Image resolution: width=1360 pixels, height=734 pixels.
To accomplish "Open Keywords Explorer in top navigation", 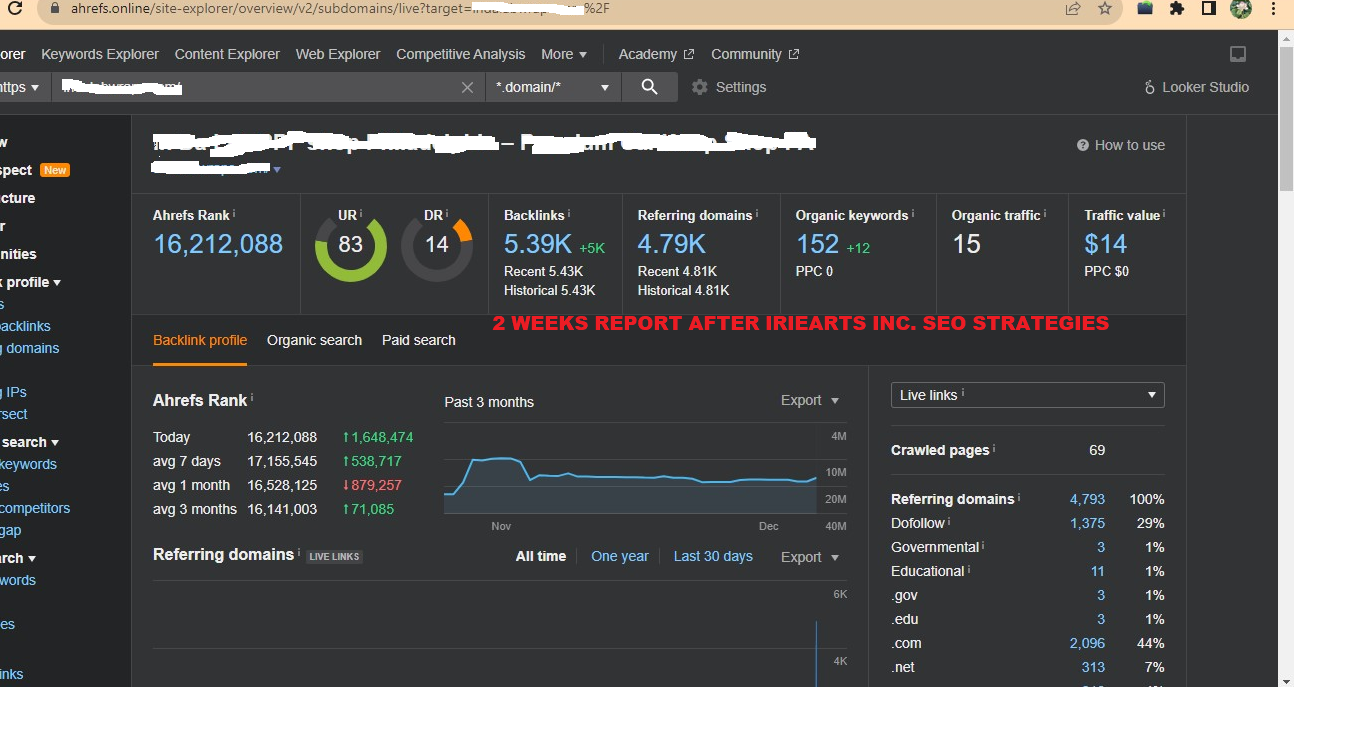I will pos(100,54).
